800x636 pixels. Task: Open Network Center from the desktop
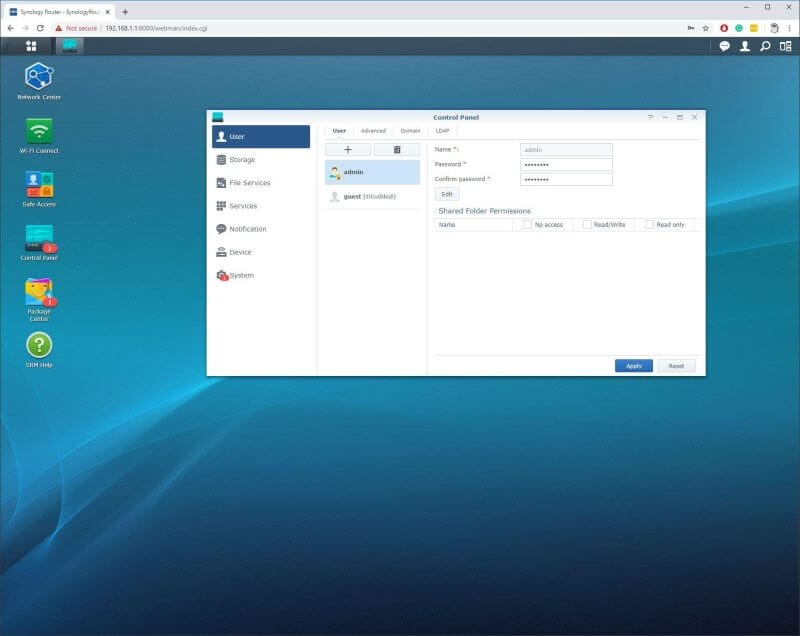point(40,78)
